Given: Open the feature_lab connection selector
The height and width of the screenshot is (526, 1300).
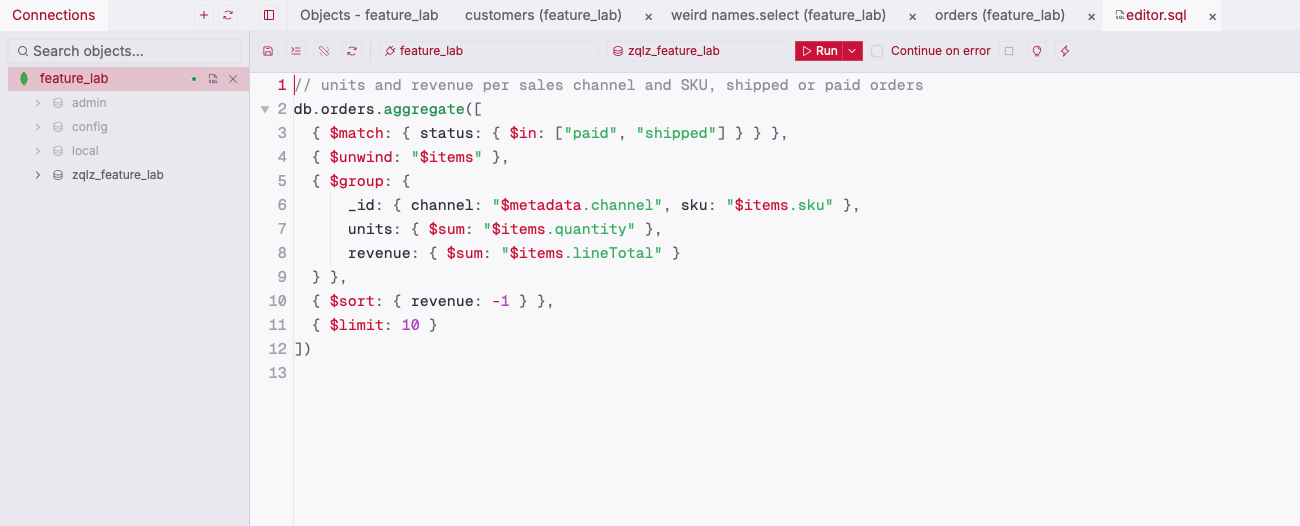Looking at the screenshot, I should (488, 51).
